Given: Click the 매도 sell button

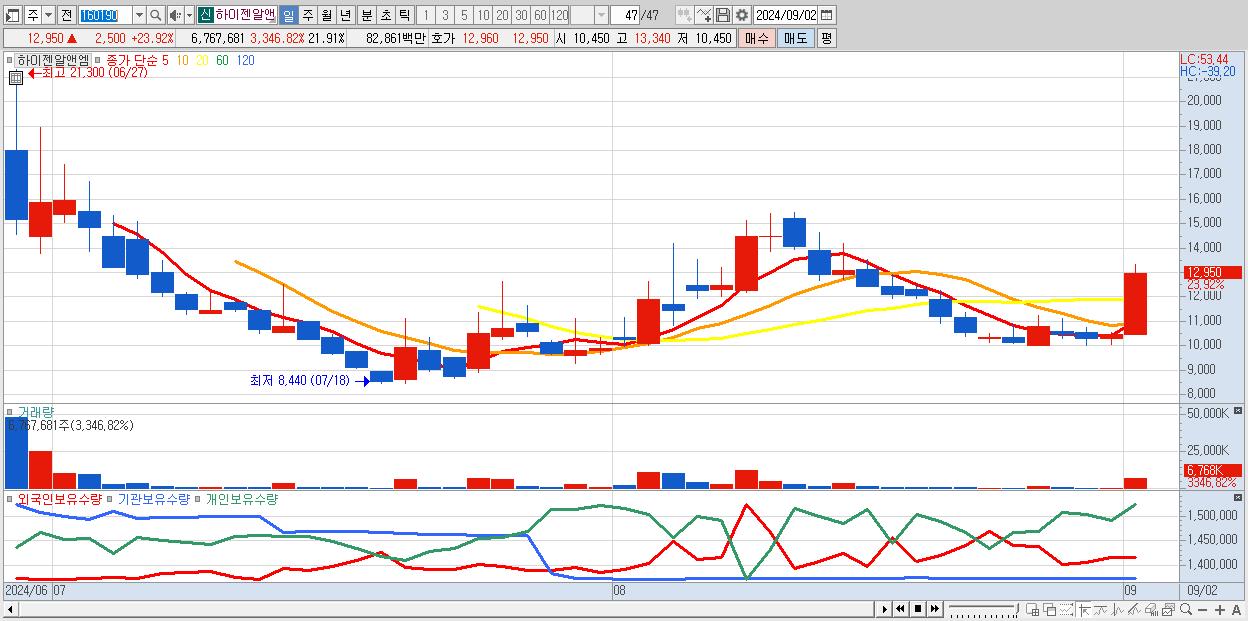Looking at the screenshot, I should click(795, 38).
